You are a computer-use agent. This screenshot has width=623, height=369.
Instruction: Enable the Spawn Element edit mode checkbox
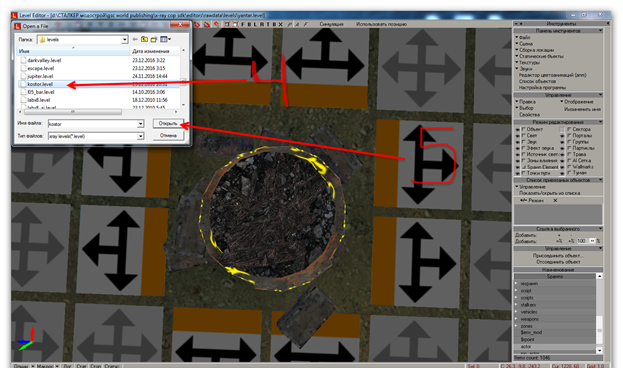(x=524, y=167)
